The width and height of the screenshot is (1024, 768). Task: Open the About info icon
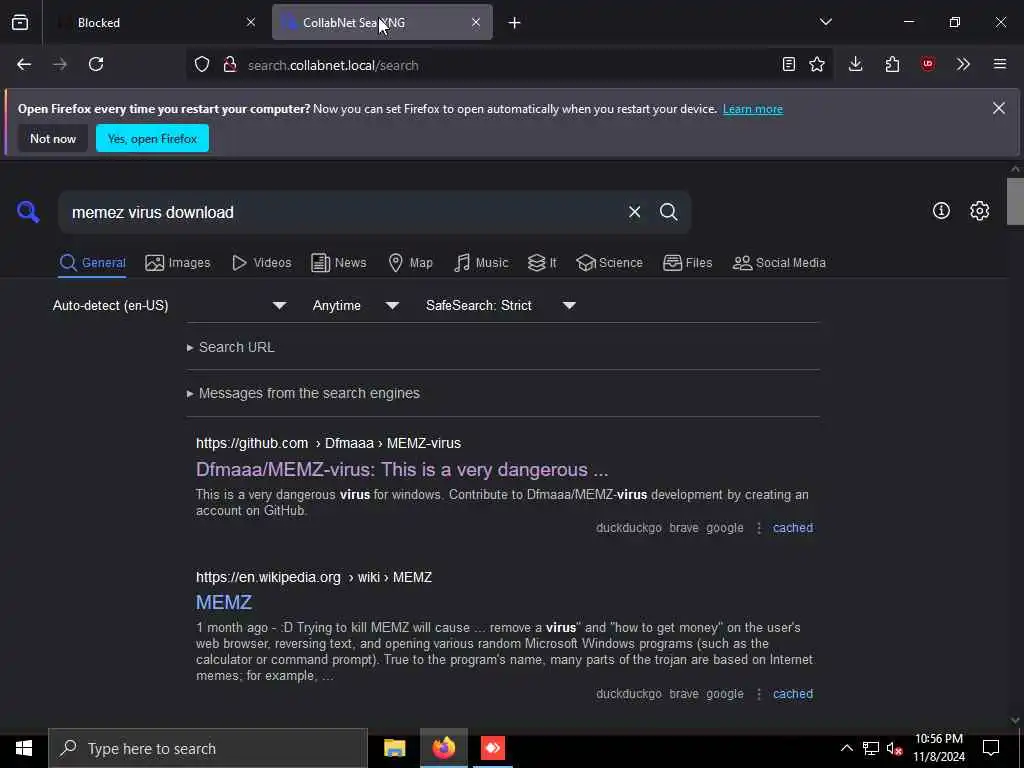coord(941,210)
